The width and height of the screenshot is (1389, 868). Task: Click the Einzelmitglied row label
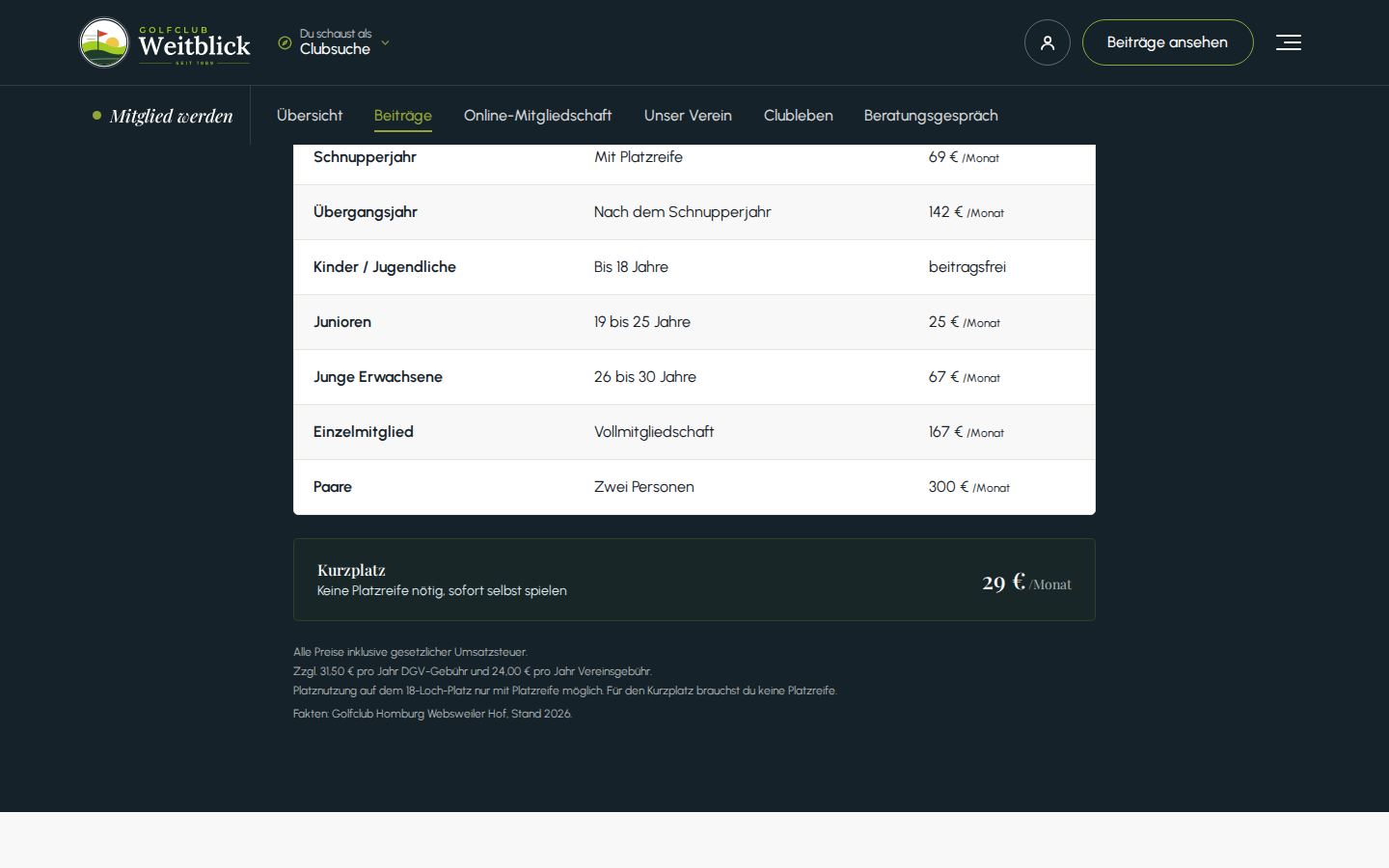[364, 432]
